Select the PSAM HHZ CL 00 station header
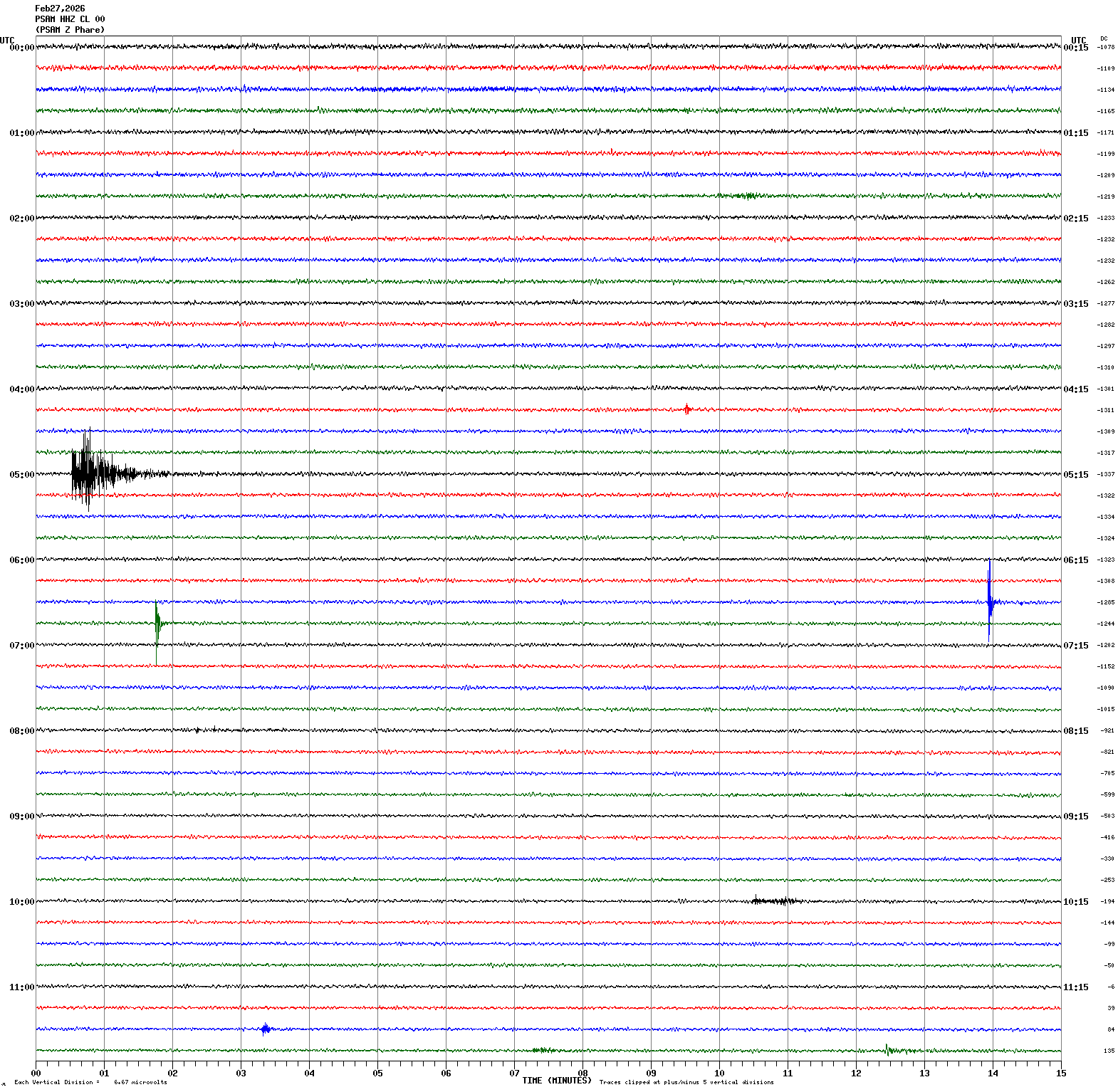Viewport: 1118px width, 1092px height. (70, 19)
